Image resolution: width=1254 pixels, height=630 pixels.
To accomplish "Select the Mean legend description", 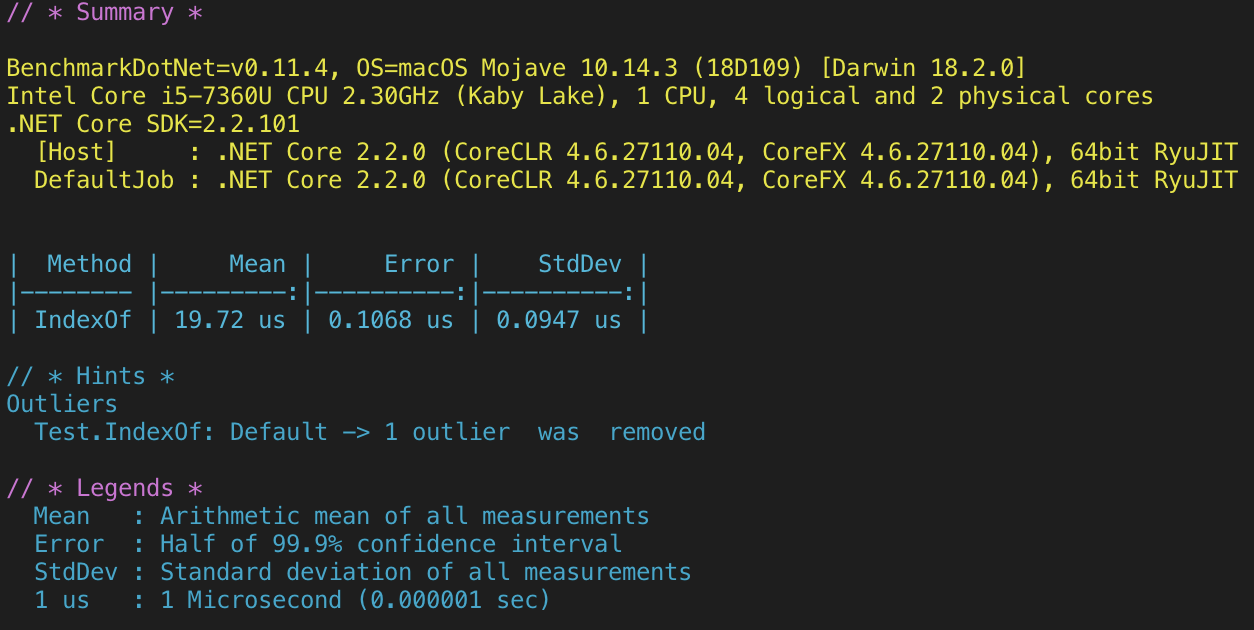I will 340,515.
